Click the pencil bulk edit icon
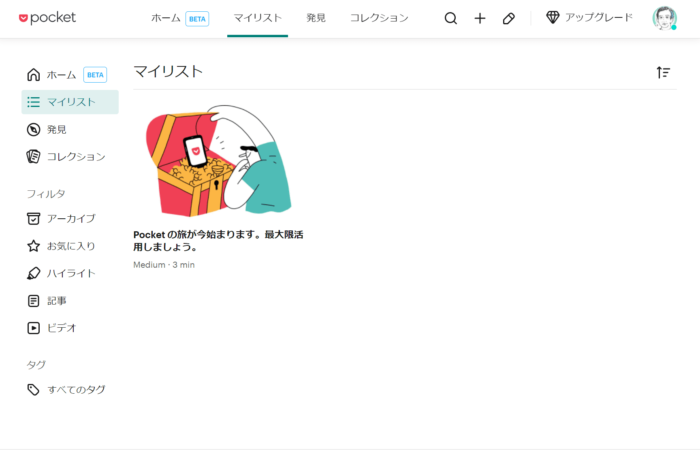Viewport: 700px width, 452px height. point(508,18)
